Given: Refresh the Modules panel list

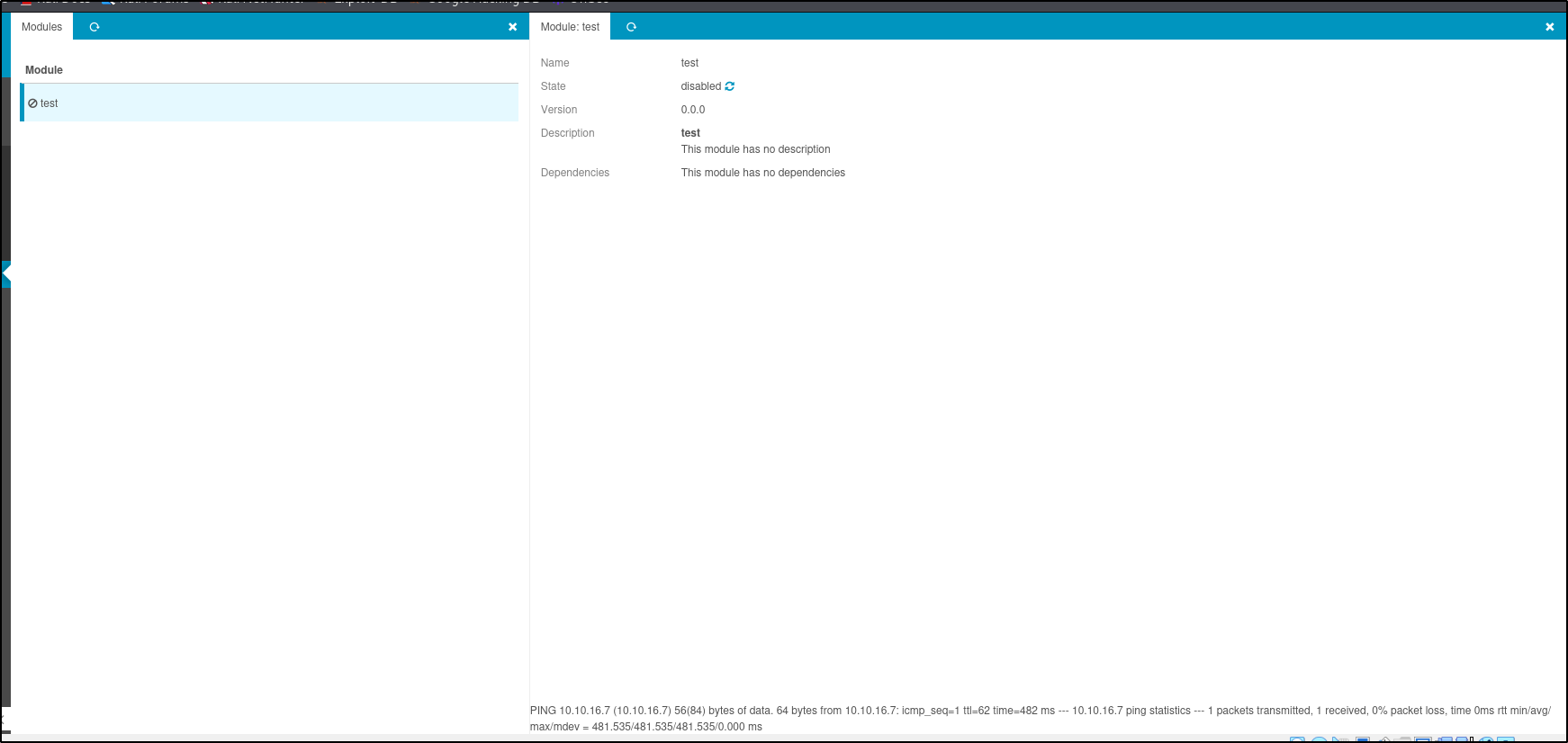Looking at the screenshot, I should (95, 27).
